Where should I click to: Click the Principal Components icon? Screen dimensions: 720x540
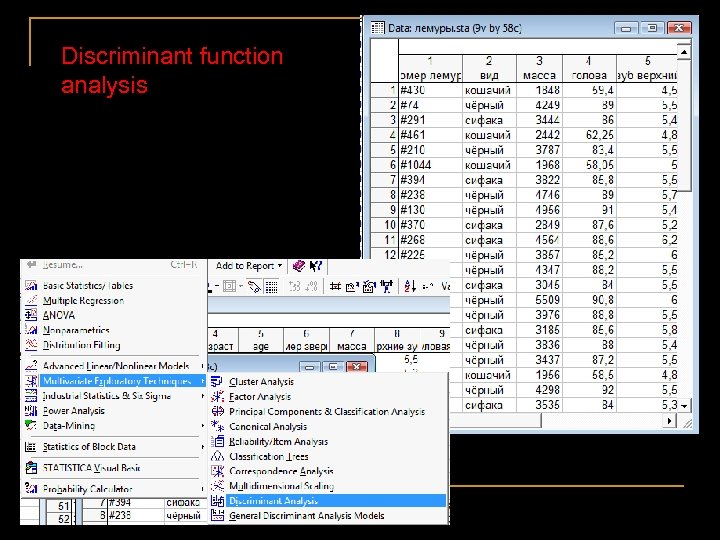point(217,411)
